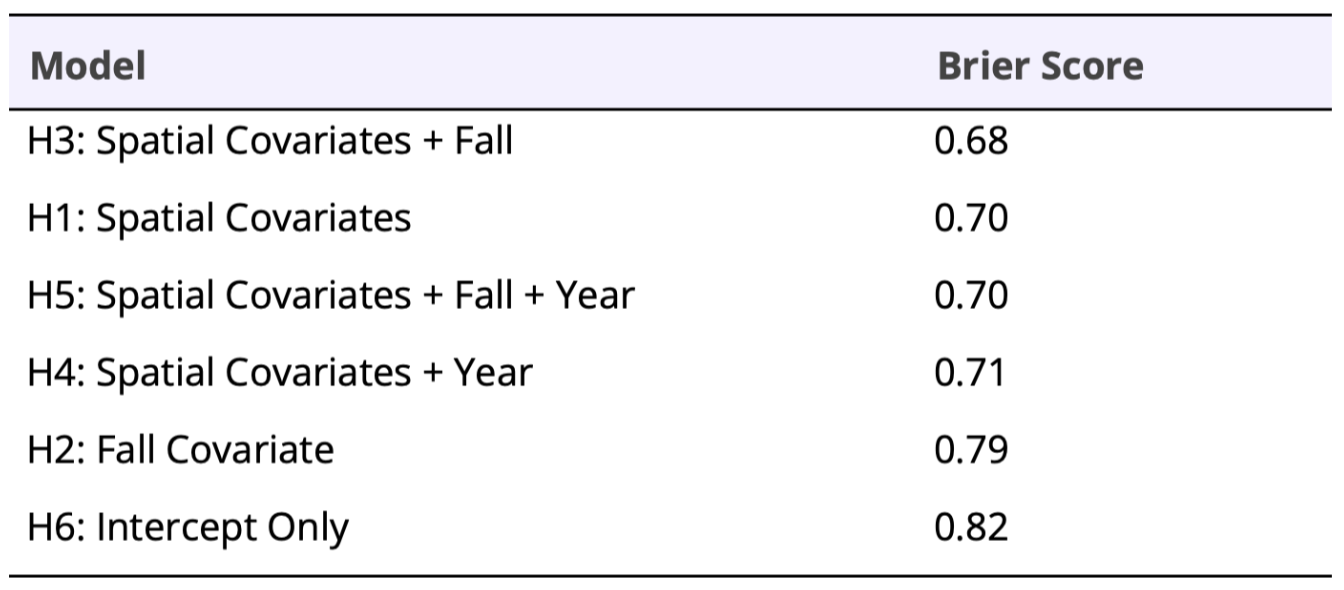Click the Brier Score column header

click(1040, 66)
